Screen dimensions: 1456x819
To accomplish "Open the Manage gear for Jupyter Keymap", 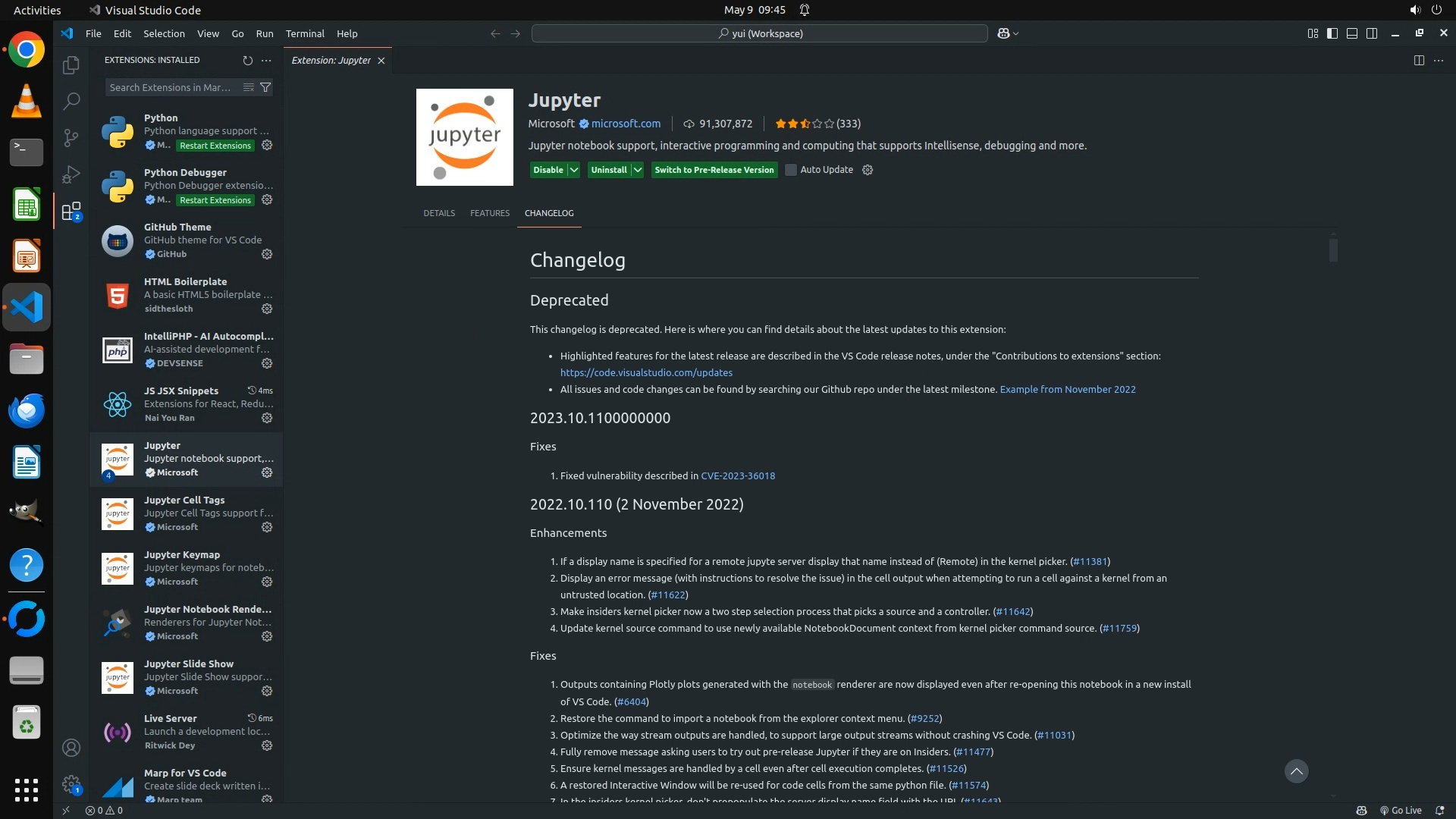I will [x=267, y=582].
